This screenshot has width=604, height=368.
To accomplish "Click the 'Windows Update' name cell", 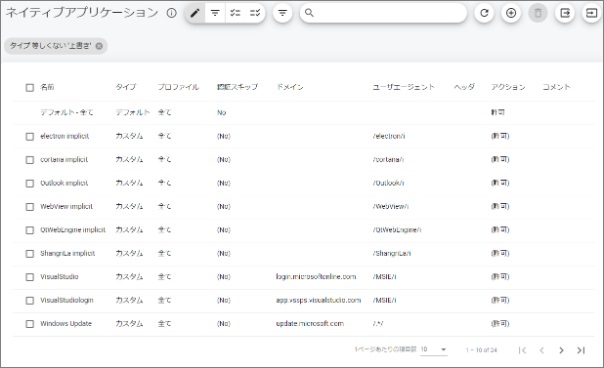I will (x=66, y=324).
